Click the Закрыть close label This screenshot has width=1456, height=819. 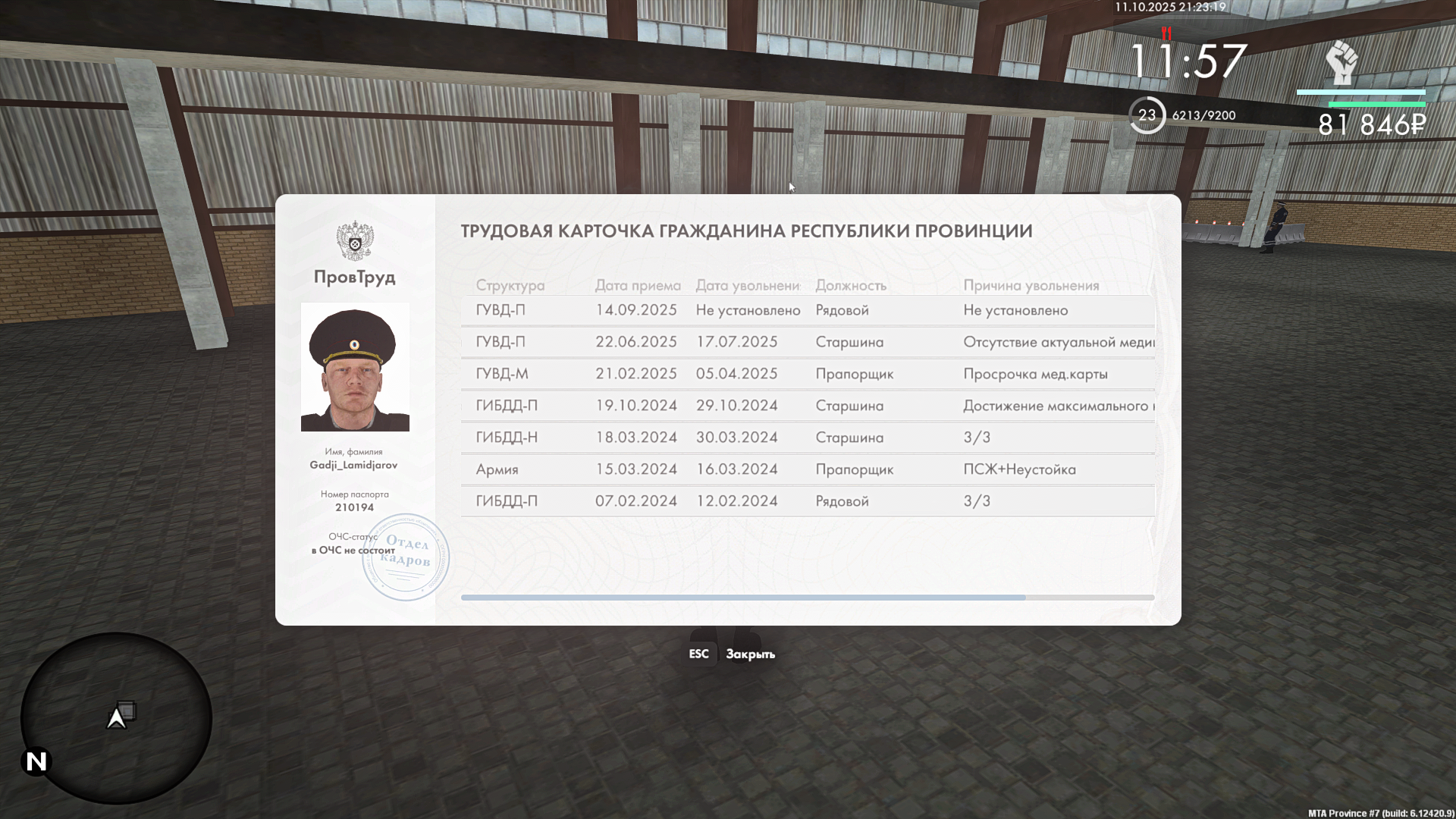point(750,654)
